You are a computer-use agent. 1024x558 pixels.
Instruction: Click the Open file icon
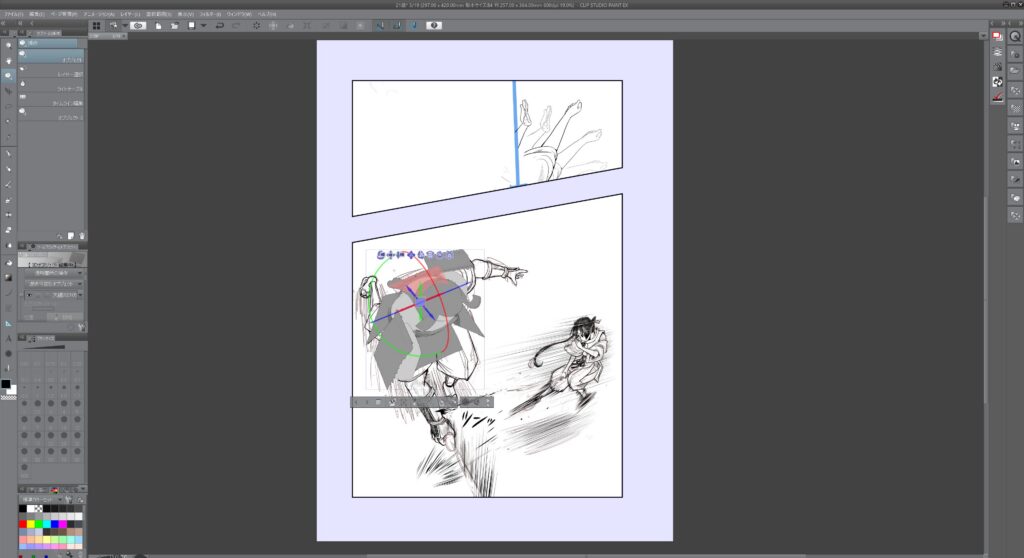click(174, 25)
